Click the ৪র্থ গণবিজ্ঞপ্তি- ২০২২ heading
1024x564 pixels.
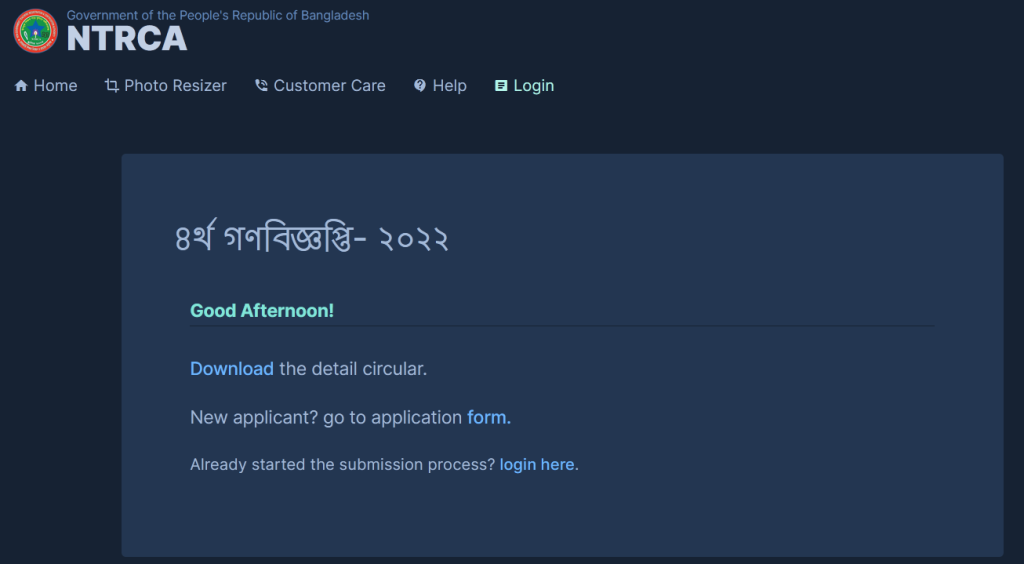(x=312, y=239)
